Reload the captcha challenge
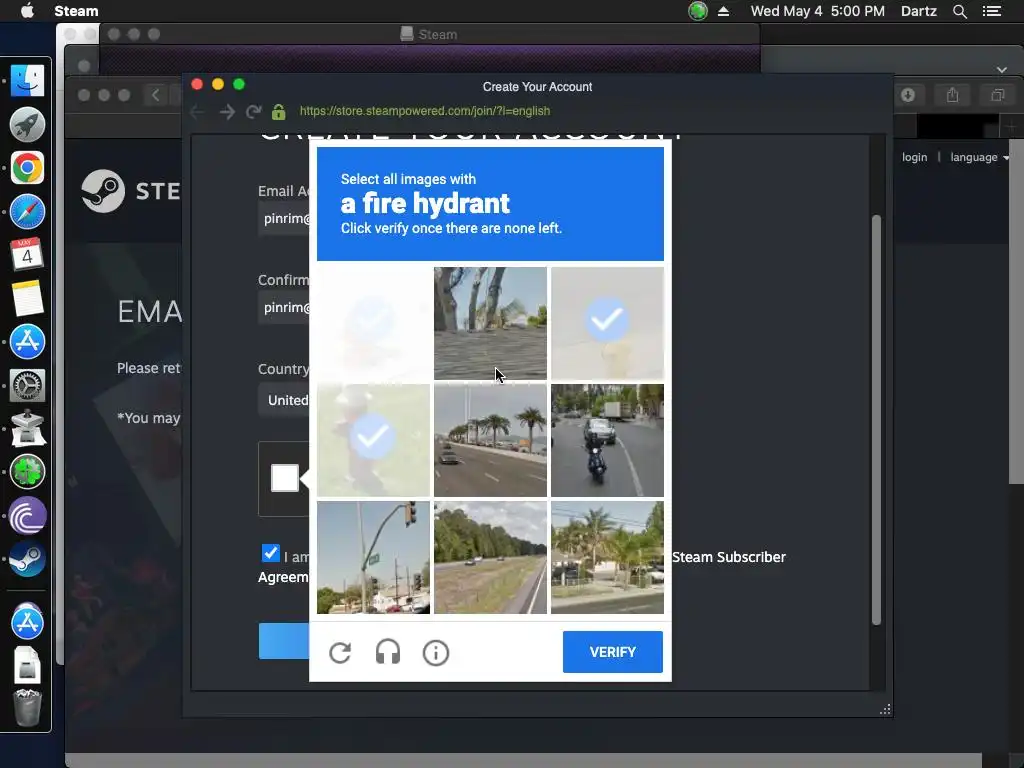1024x768 pixels. click(x=340, y=652)
